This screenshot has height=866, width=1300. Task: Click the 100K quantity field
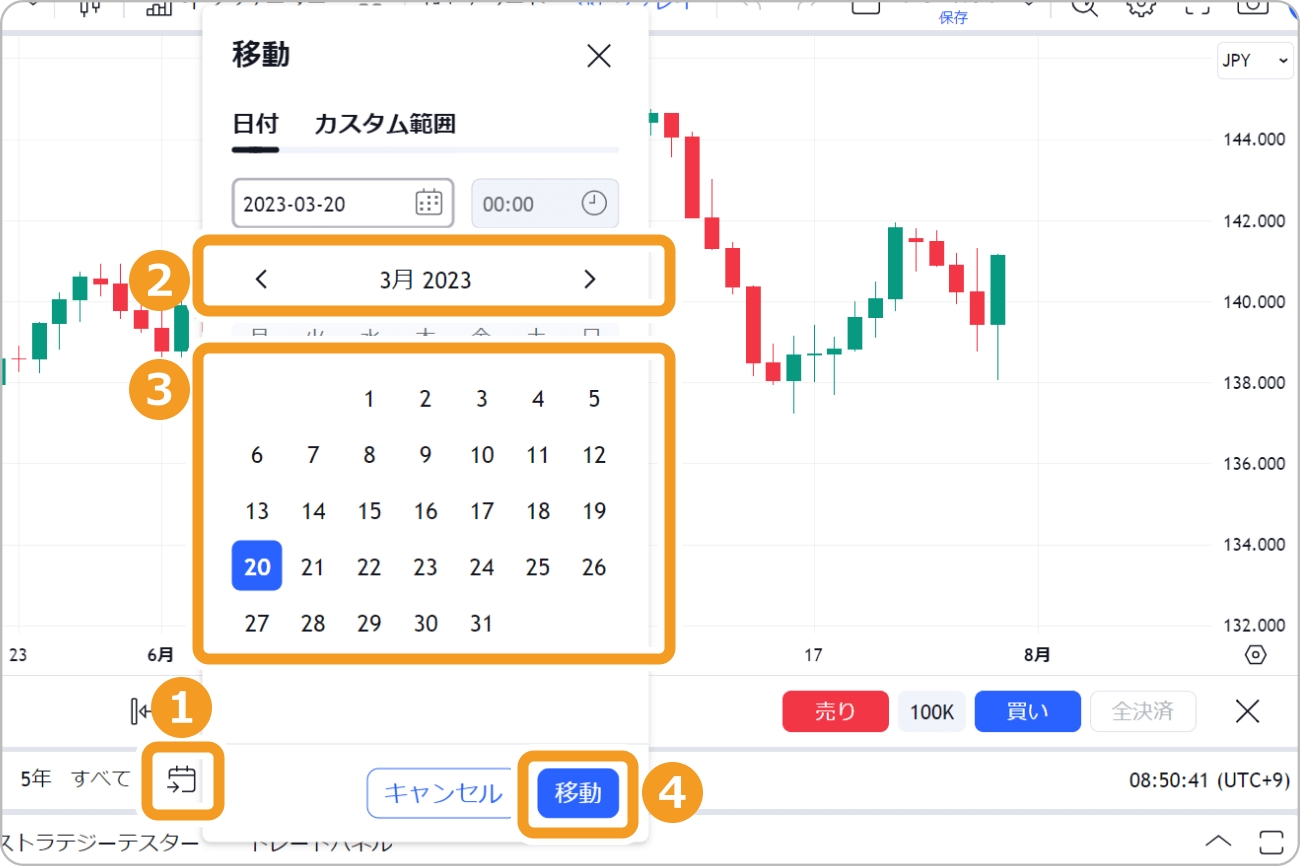tap(931, 712)
